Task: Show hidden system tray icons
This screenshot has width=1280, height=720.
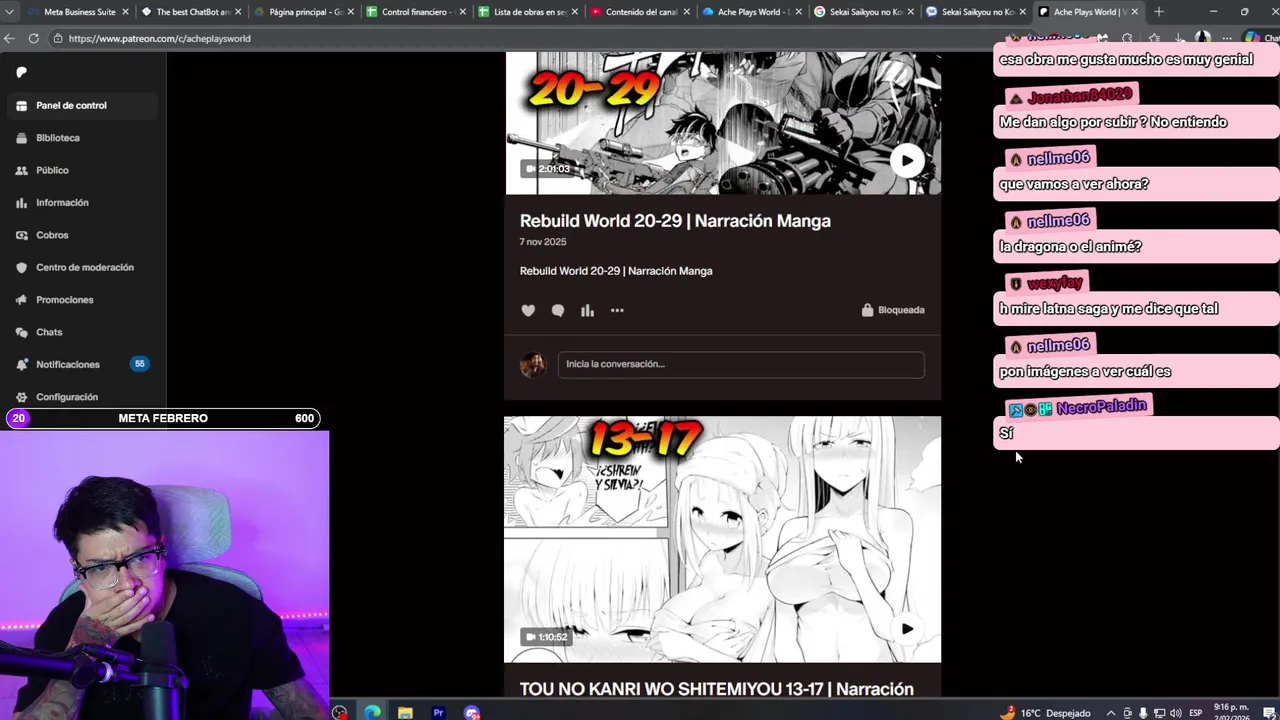Action: 1110,713
